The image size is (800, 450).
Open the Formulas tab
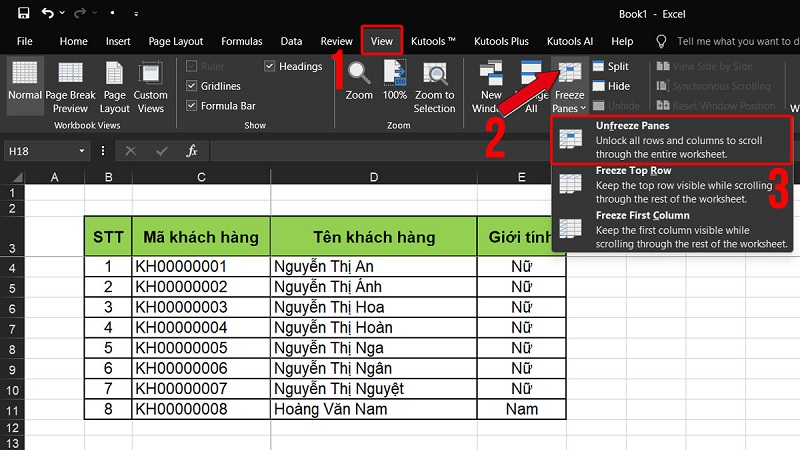241,41
